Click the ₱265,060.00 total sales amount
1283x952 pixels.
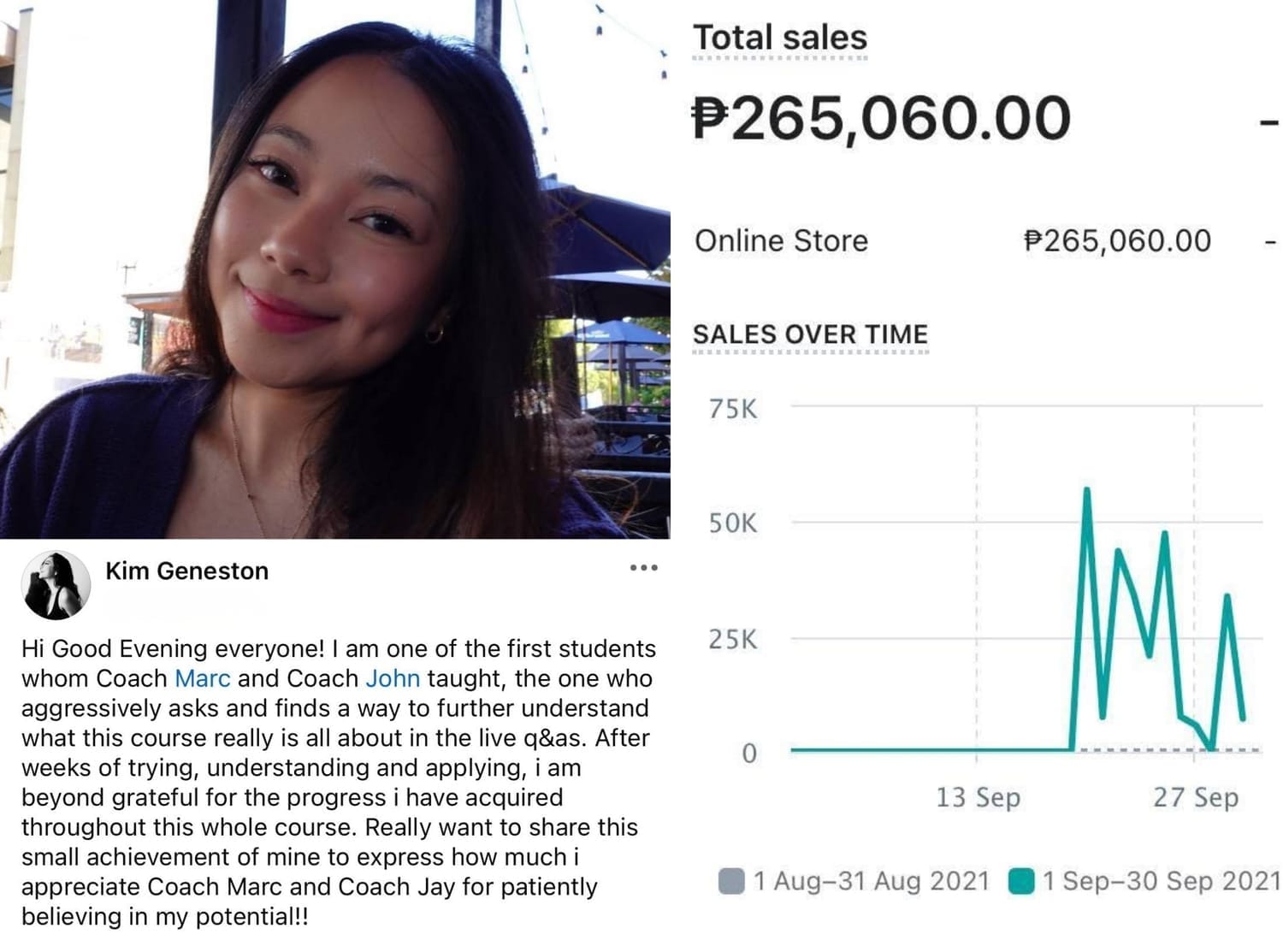(881, 118)
